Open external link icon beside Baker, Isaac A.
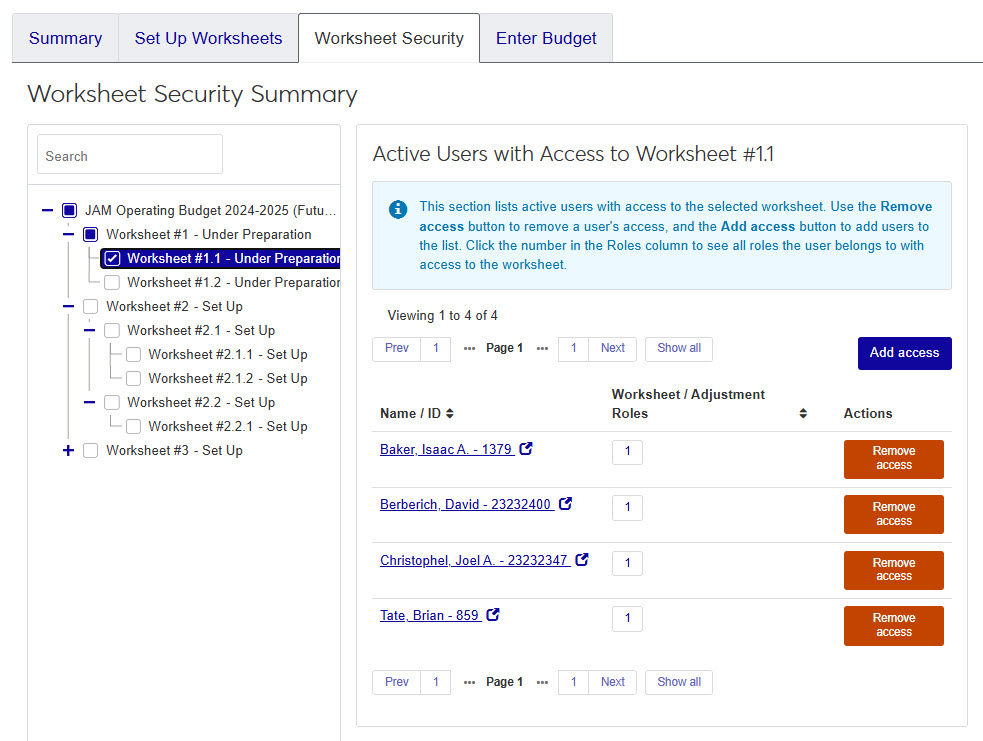Image resolution: width=983 pixels, height=741 pixels. coord(526,449)
